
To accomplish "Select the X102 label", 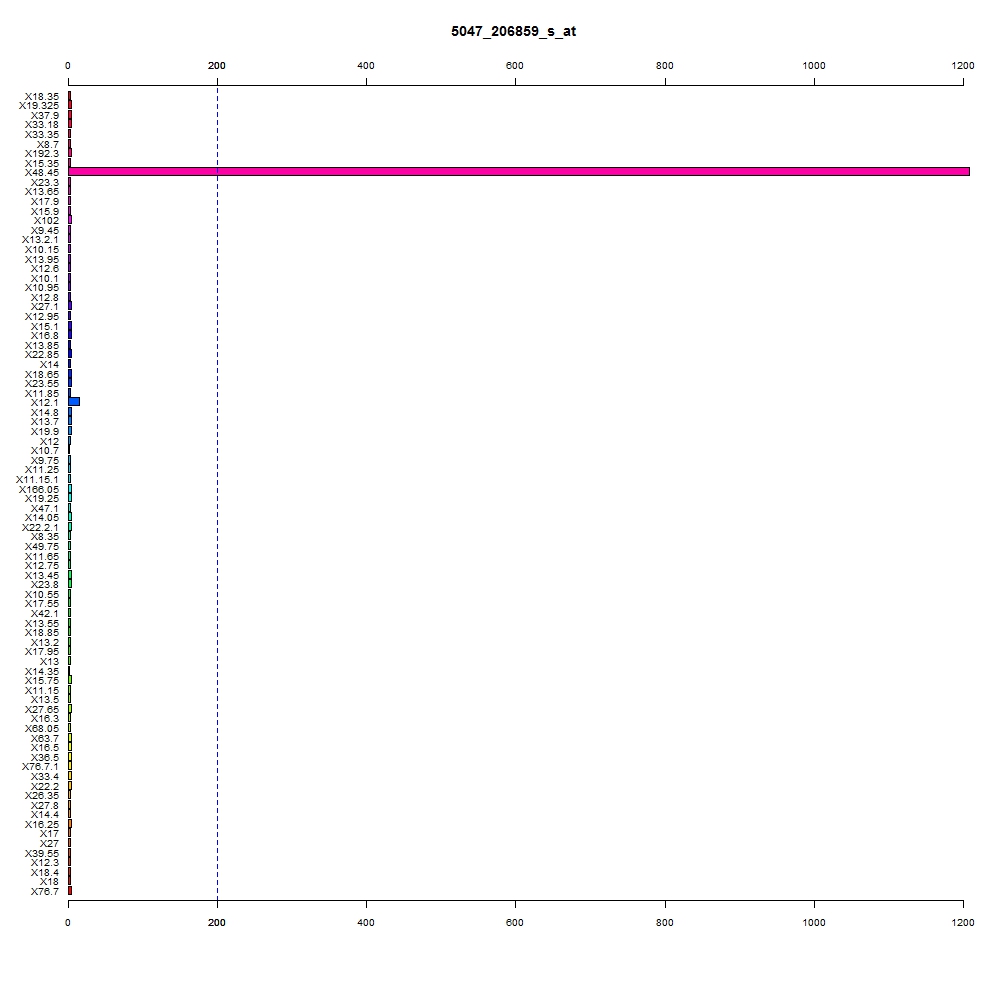I will click(47, 221).
